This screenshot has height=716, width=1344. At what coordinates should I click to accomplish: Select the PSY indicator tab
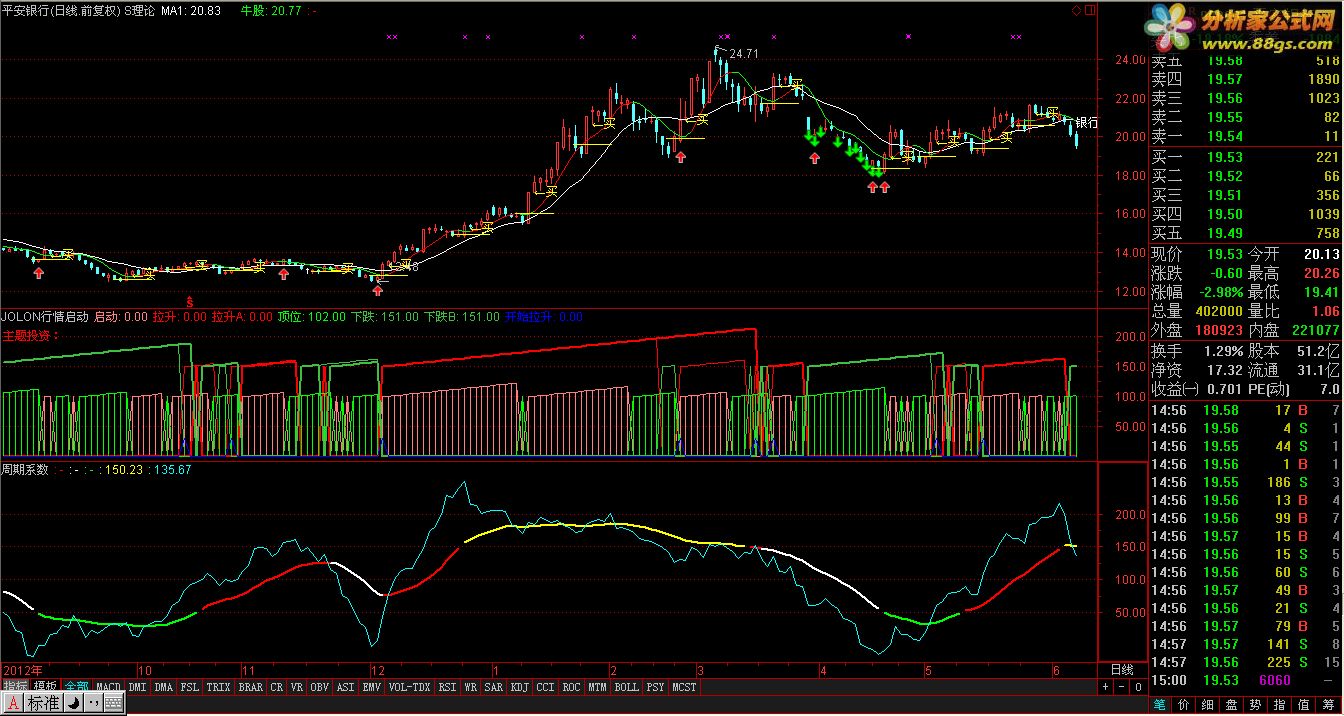[655, 687]
